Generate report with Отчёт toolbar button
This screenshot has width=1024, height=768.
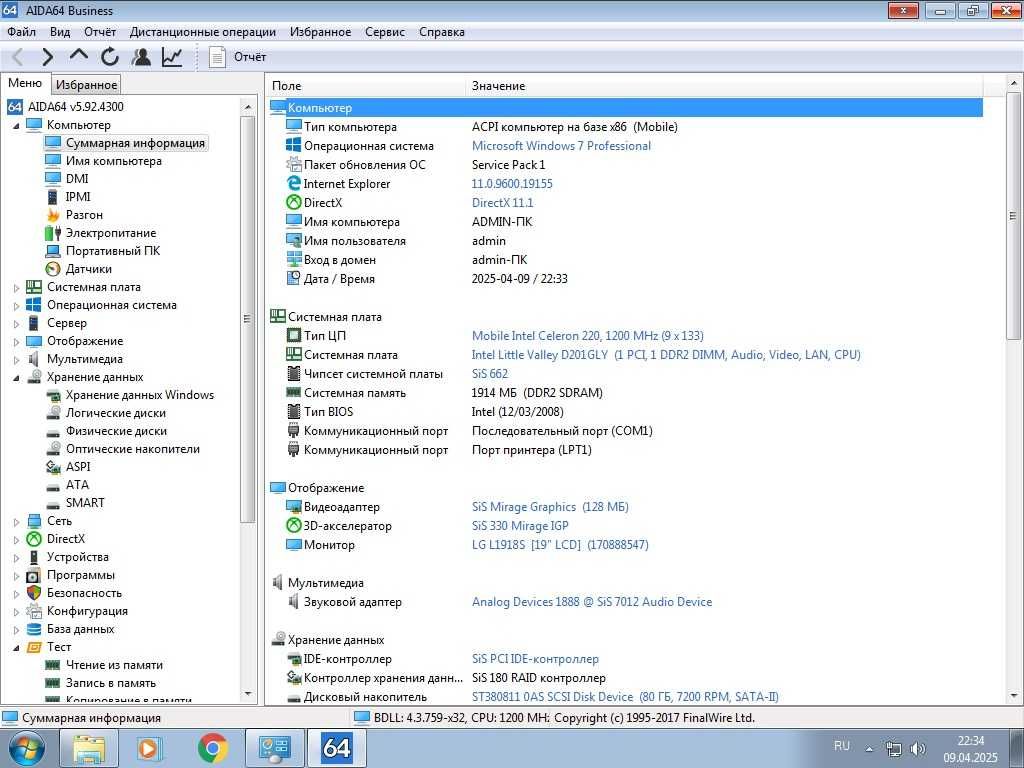[x=237, y=57]
